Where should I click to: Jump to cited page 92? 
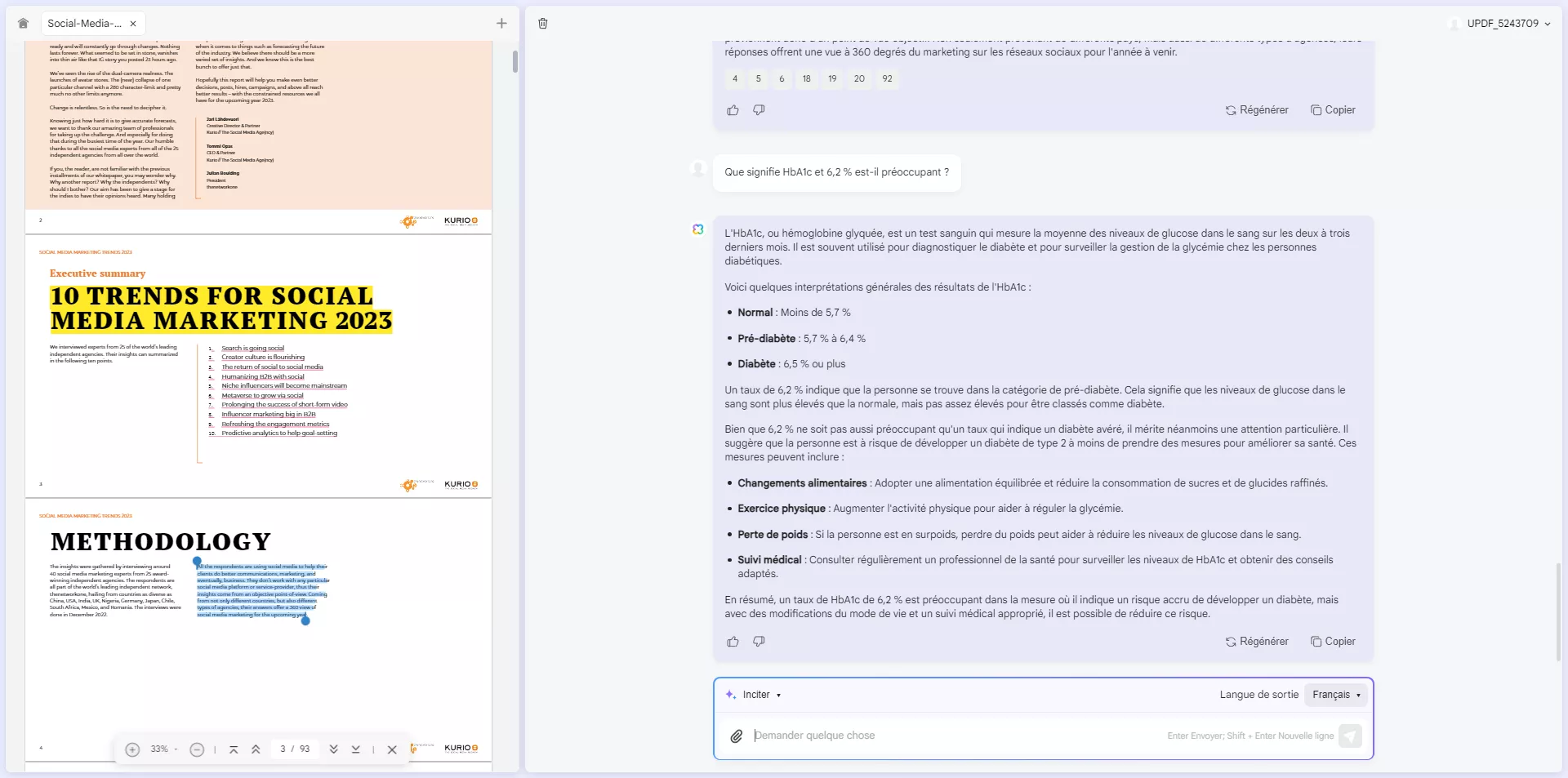pos(887,79)
